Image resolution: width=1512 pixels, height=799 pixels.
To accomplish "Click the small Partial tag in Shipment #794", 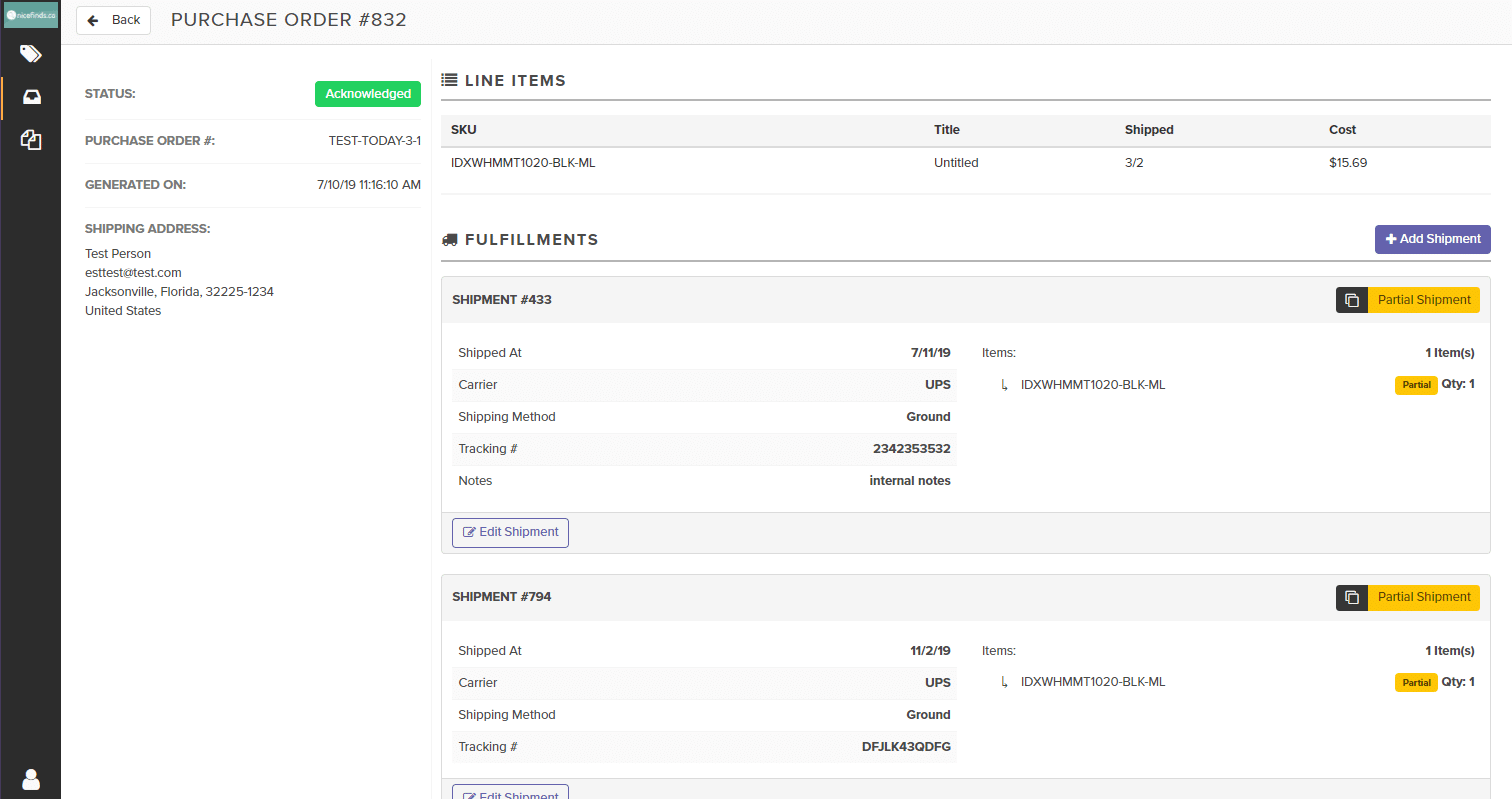I will (1416, 683).
